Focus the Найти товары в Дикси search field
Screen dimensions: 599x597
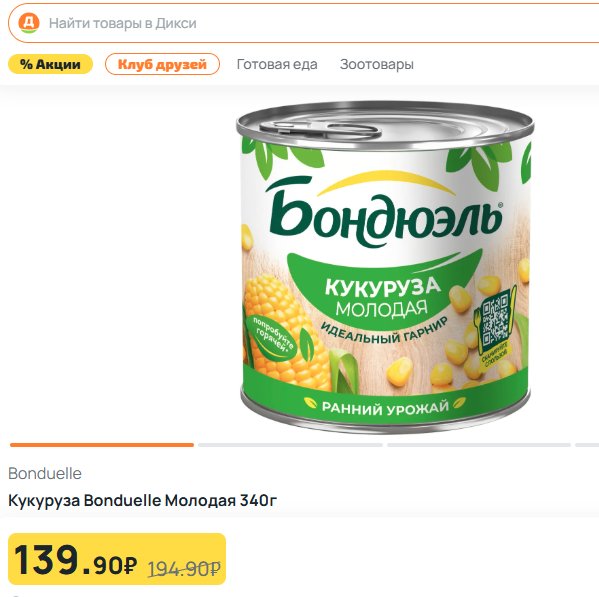click(304, 23)
